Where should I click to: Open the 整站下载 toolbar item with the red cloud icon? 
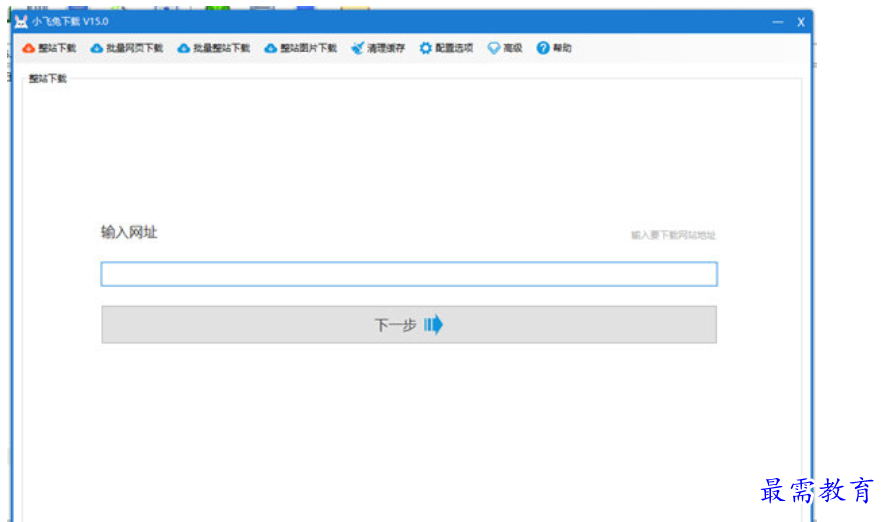click(48, 48)
